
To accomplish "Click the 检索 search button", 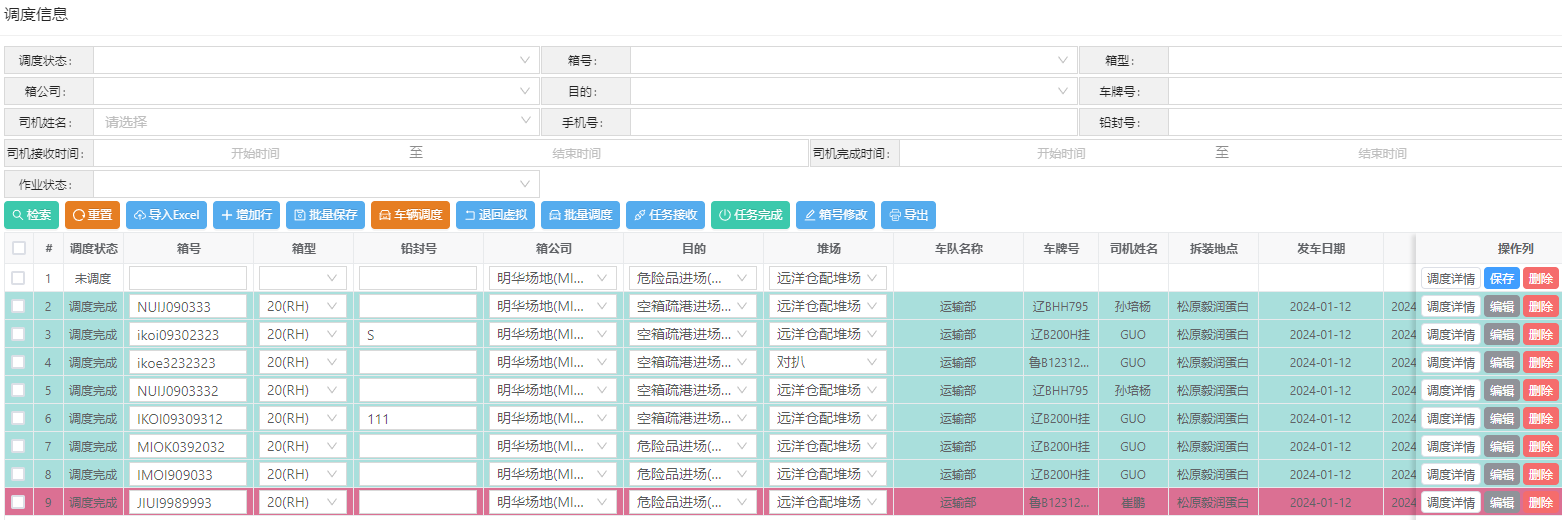I will coord(31,215).
